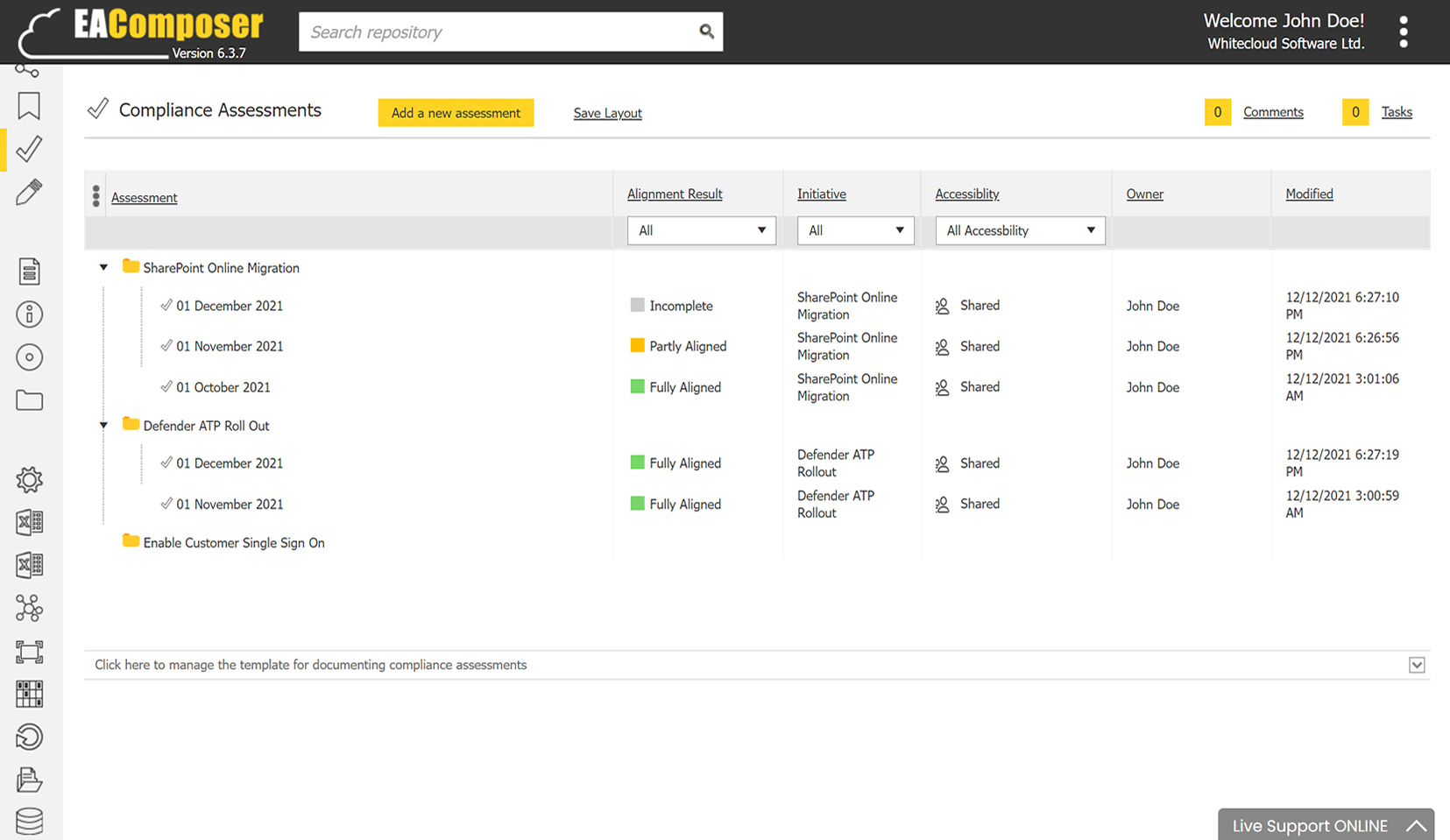Click Welcome John Doe! header text

(1284, 20)
